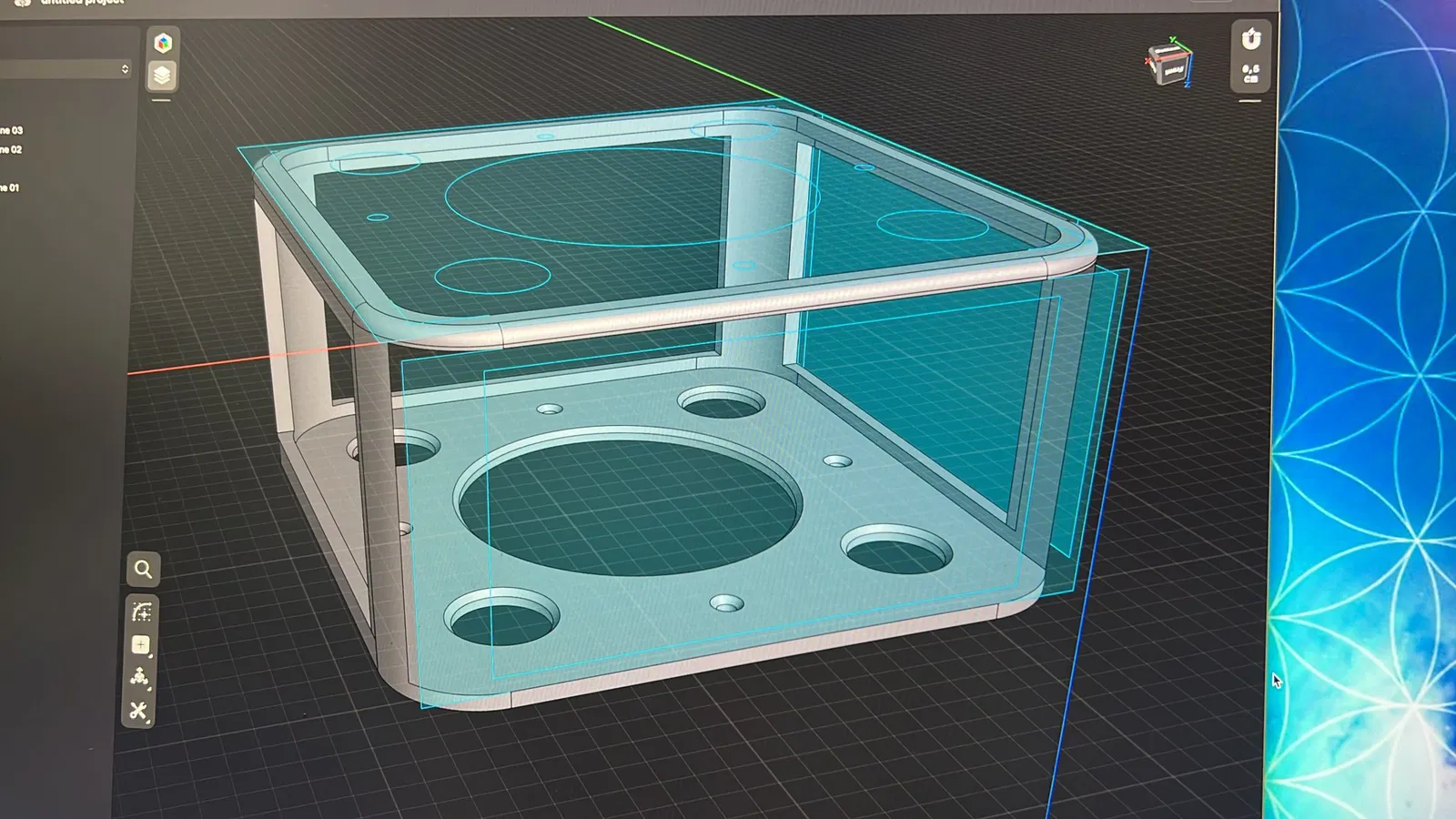Open the sidebar dropdown selector
Screen dimensions: 1456x819
[x=65, y=69]
